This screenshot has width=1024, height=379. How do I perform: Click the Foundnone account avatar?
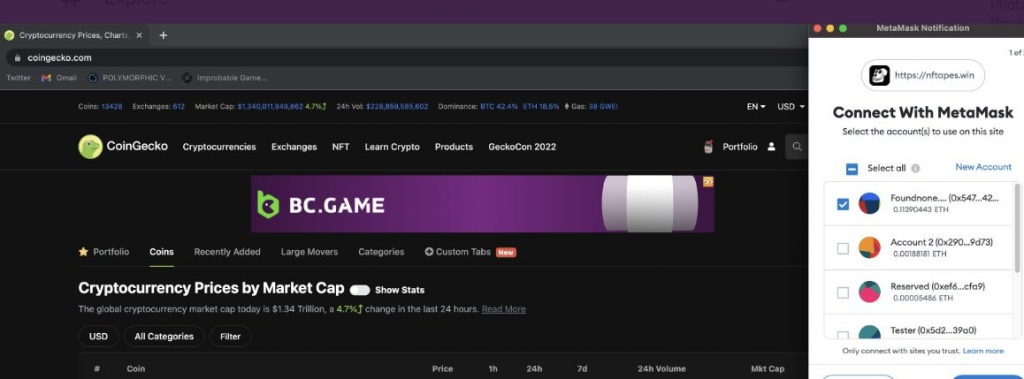coord(869,203)
